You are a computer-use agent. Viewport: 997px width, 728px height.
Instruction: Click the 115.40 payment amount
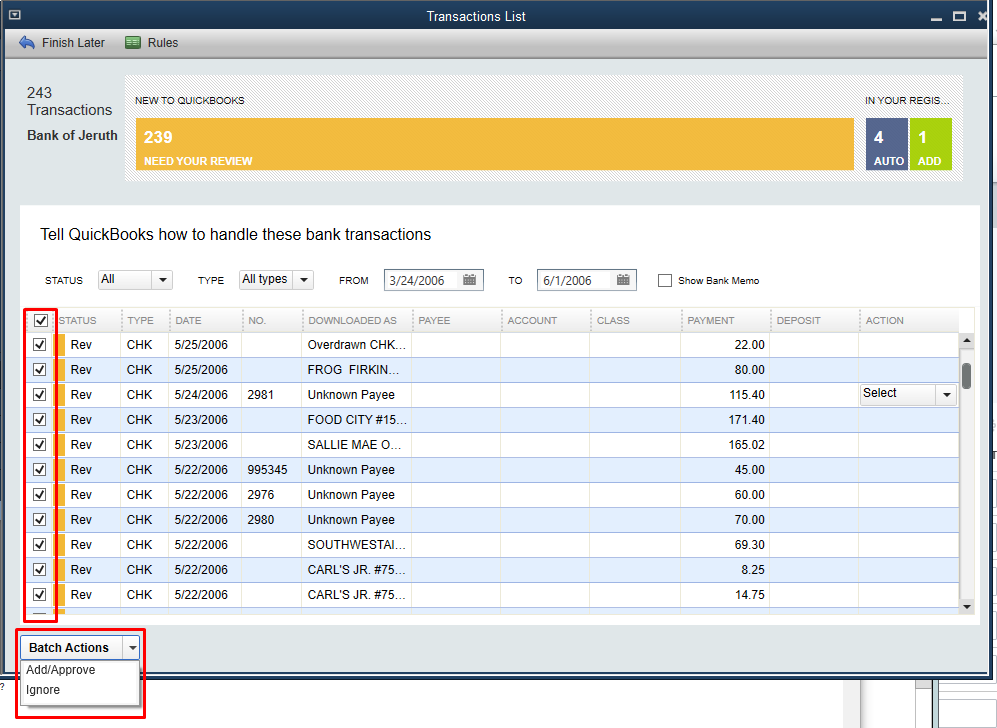(x=747, y=395)
